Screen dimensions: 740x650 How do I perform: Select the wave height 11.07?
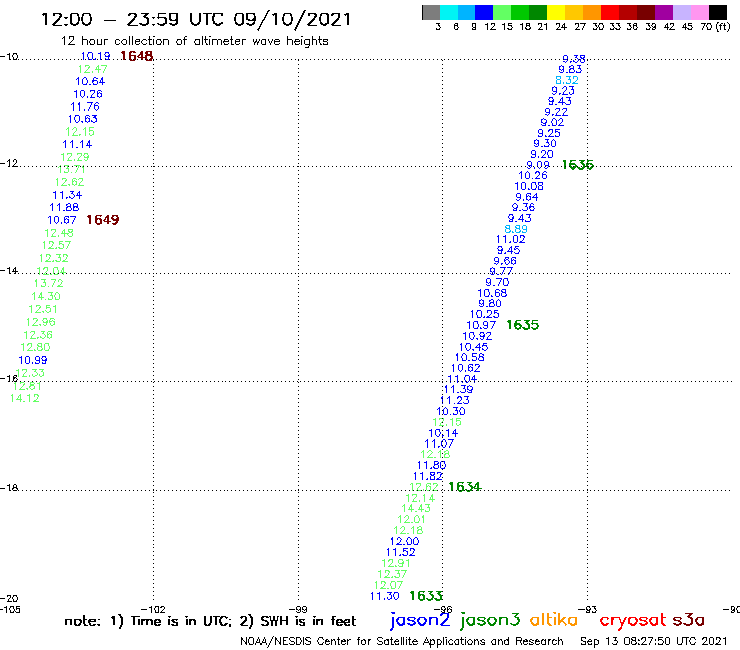pyautogui.click(x=439, y=444)
